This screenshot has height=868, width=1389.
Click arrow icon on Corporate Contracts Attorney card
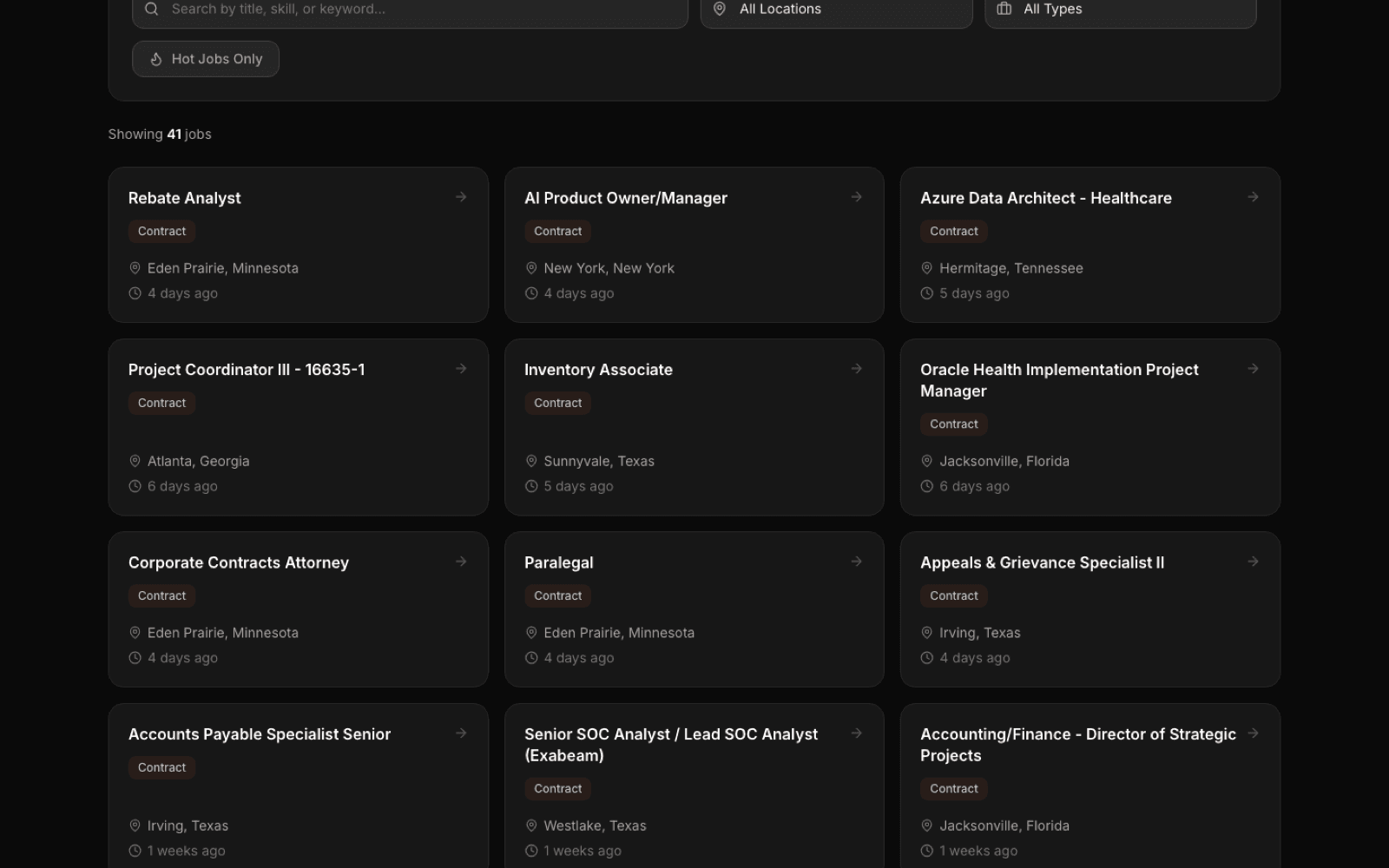(461, 562)
